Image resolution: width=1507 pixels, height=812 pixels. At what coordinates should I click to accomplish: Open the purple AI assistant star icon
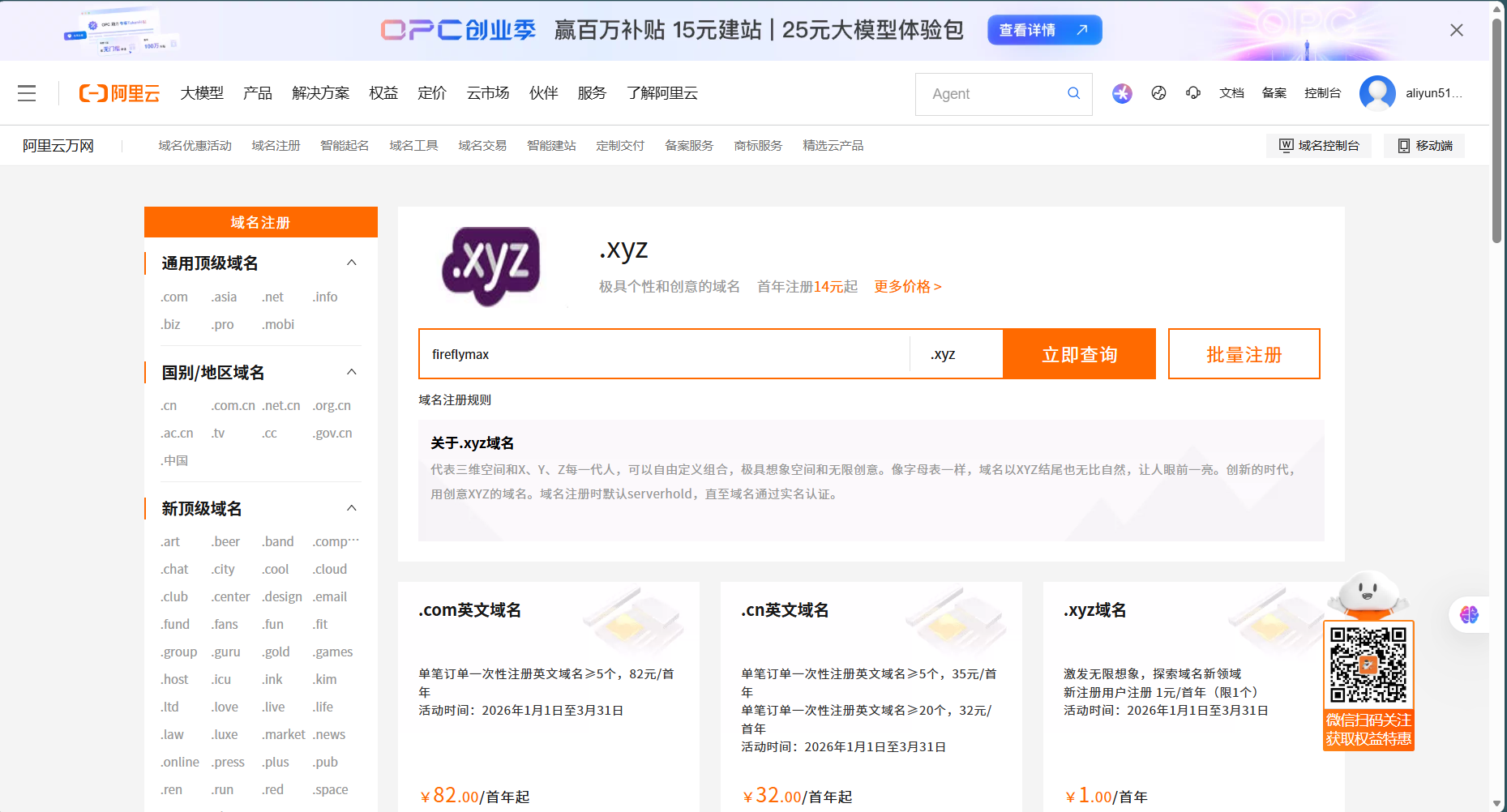(1122, 93)
